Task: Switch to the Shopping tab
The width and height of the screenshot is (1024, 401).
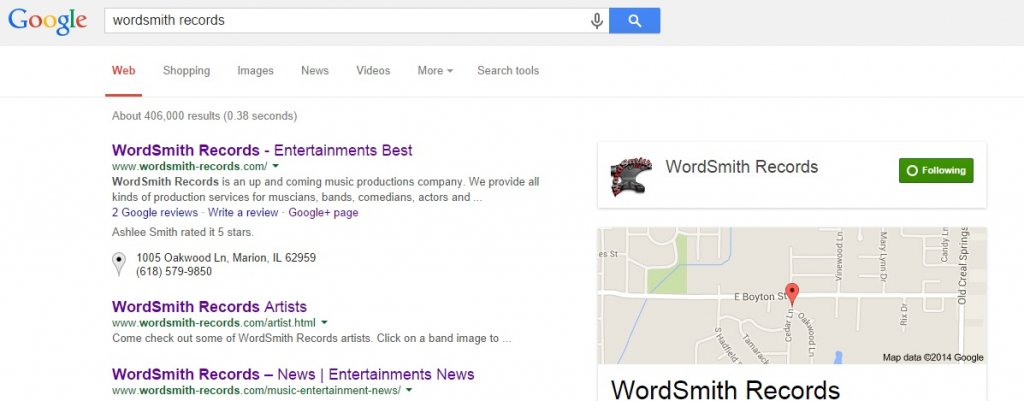Action: tap(186, 71)
